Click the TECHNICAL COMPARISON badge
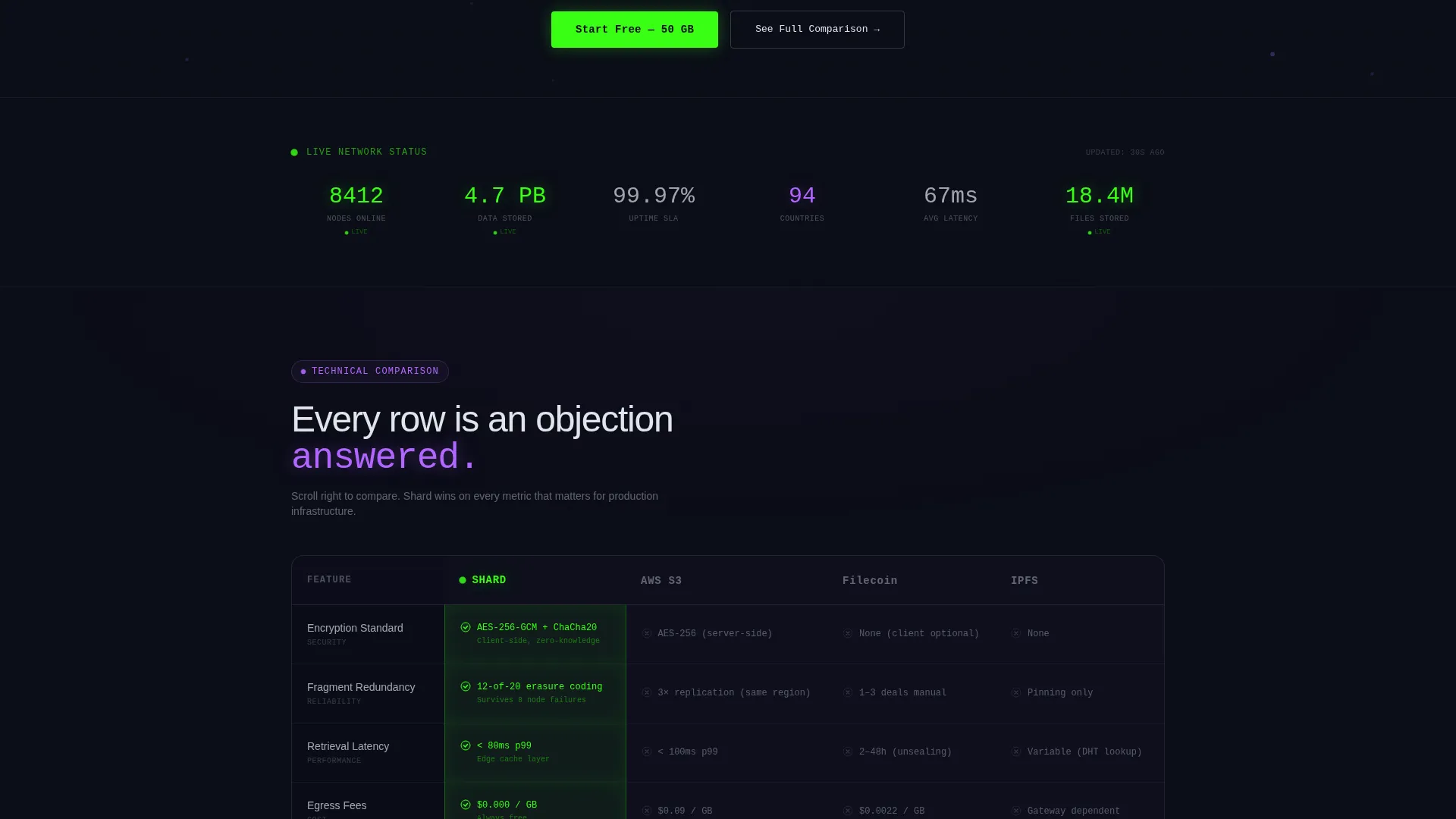Image resolution: width=1456 pixels, height=819 pixels. pyautogui.click(x=370, y=372)
